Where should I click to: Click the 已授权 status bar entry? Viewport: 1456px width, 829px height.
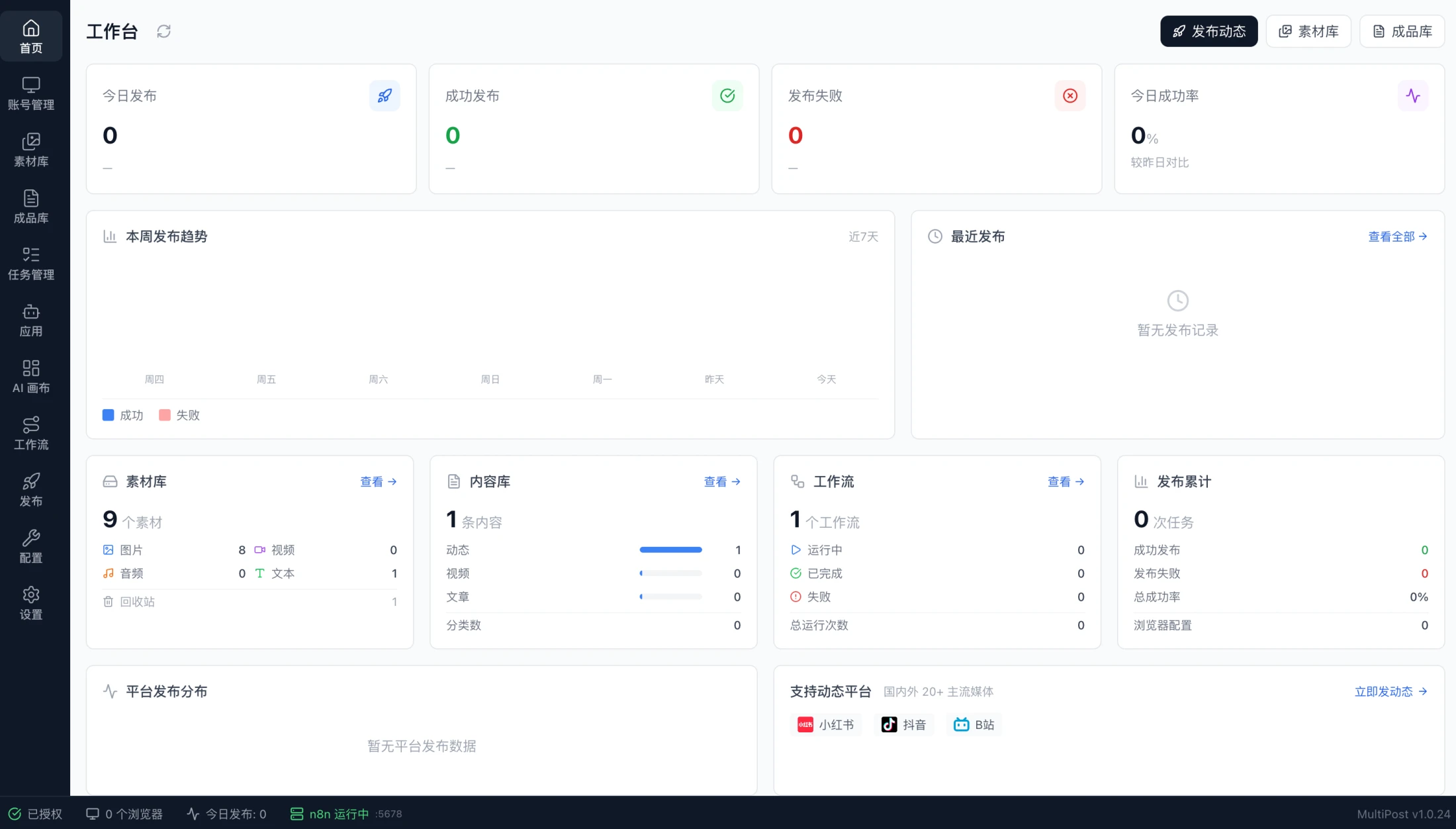35,814
